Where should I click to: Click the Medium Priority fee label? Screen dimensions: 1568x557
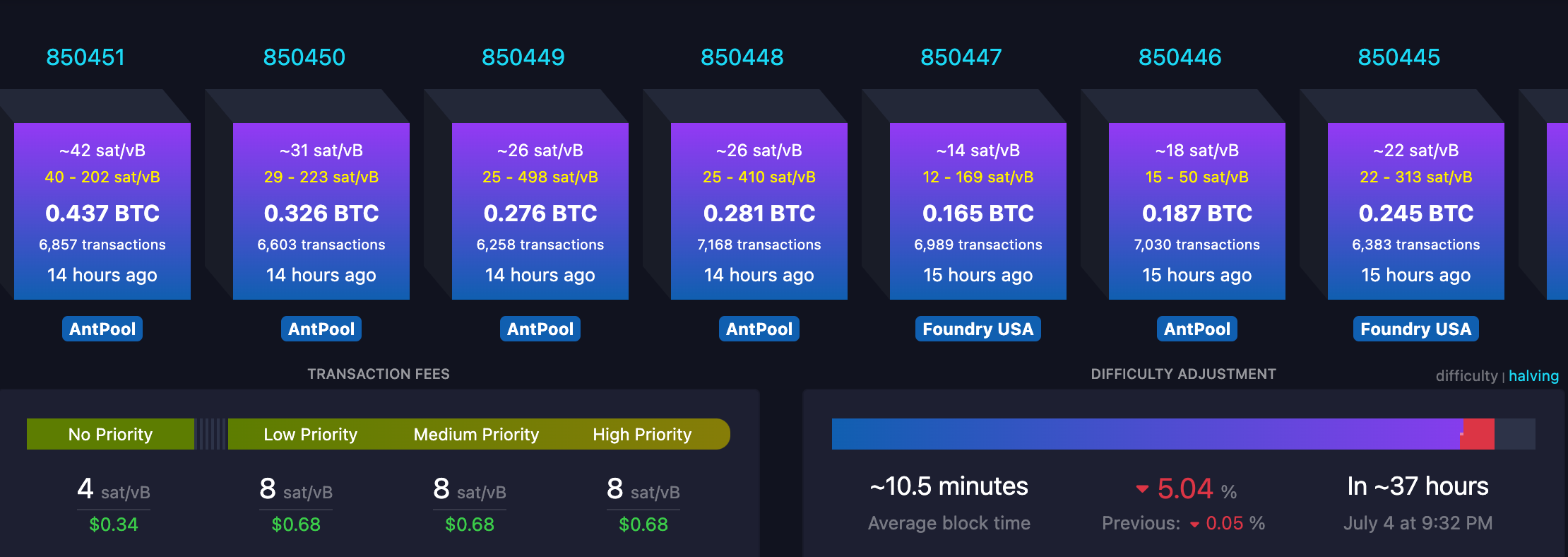click(476, 434)
